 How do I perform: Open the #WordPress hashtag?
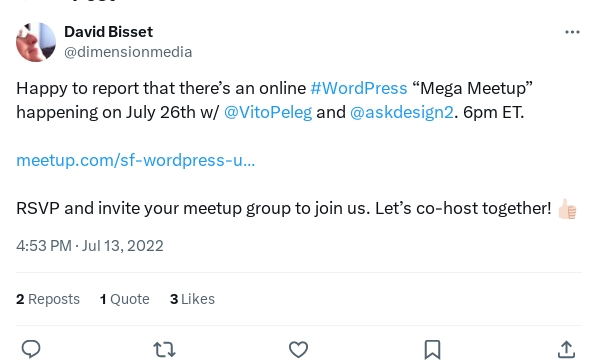[x=359, y=88]
